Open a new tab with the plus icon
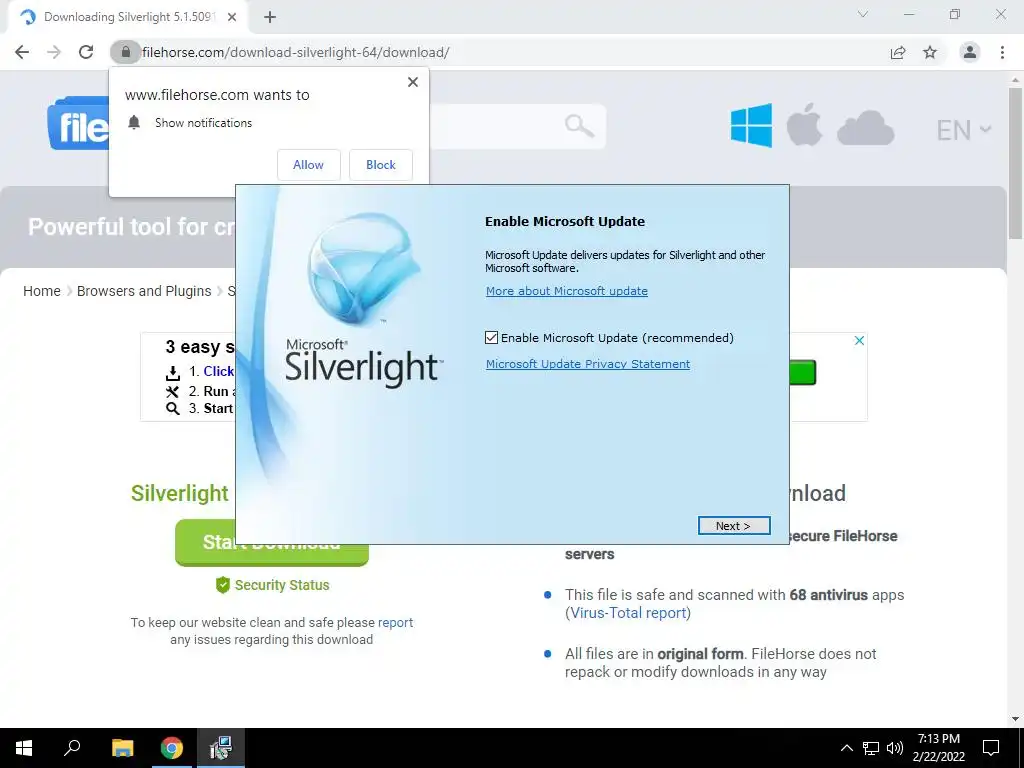This screenshot has height=768, width=1024. click(270, 17)
